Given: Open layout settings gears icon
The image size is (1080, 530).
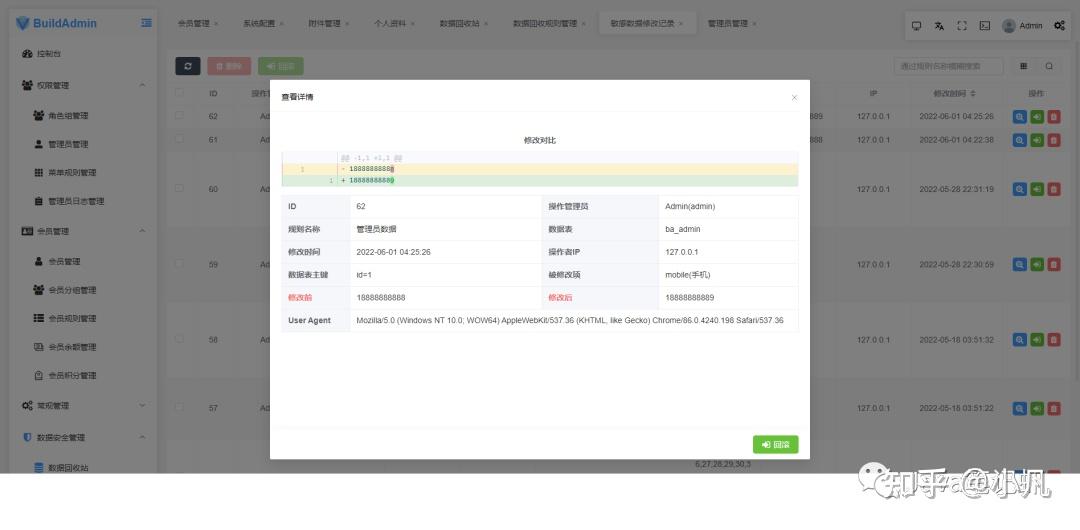Looking at the screenshot, I should [x=1059, y=26].
